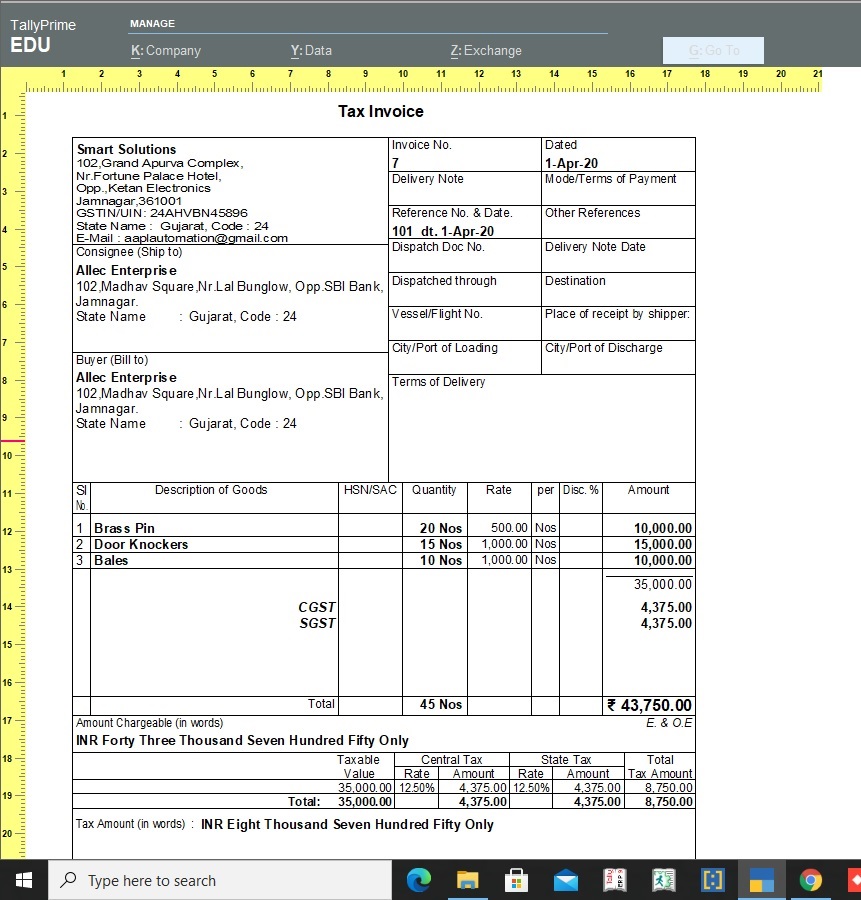Click the G: Go To button
This screenshot has width=861, height=900.
pos(713,51)
